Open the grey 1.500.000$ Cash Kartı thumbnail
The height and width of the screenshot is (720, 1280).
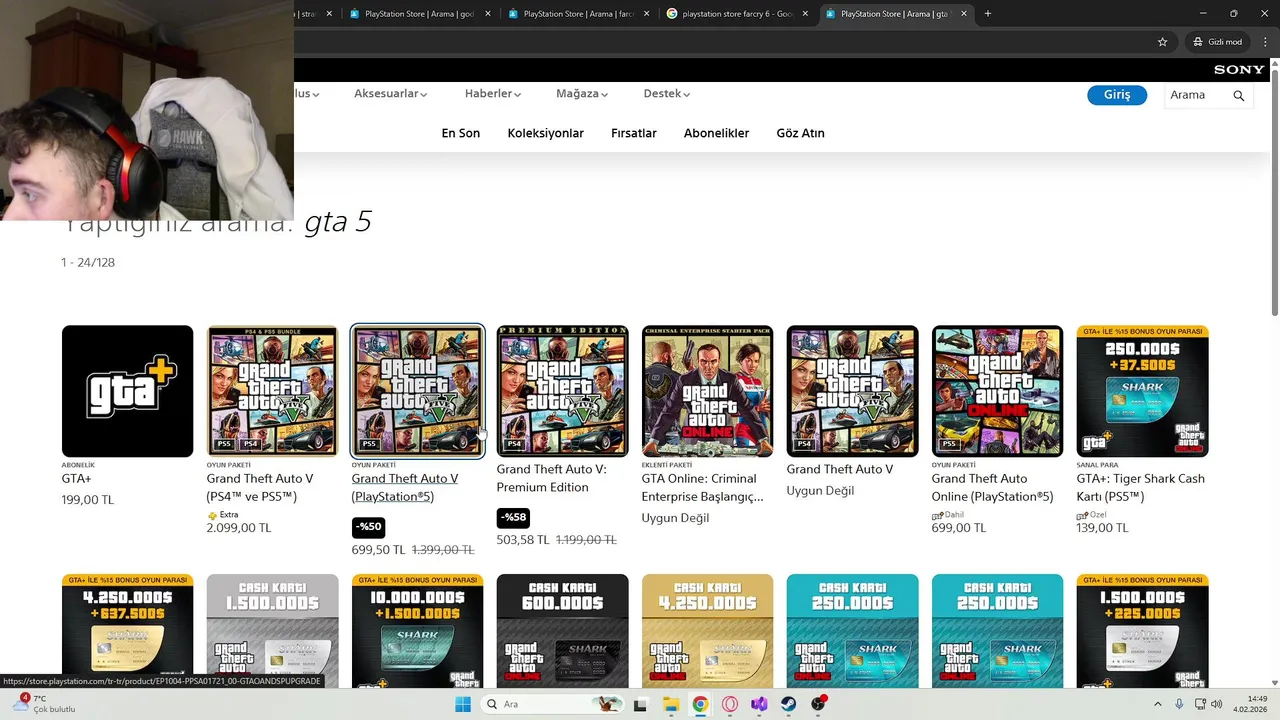272,630
